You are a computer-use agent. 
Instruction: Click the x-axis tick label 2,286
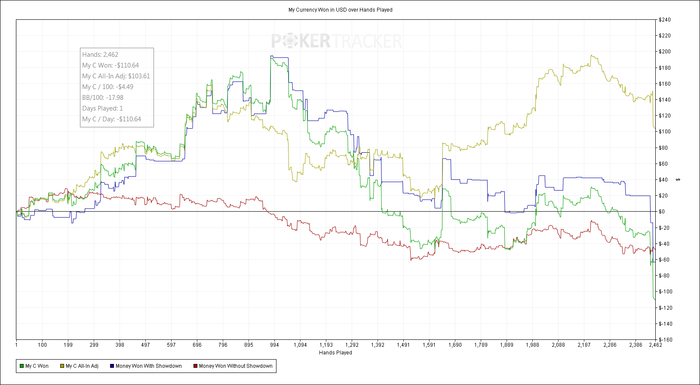(x=610, y=345)
